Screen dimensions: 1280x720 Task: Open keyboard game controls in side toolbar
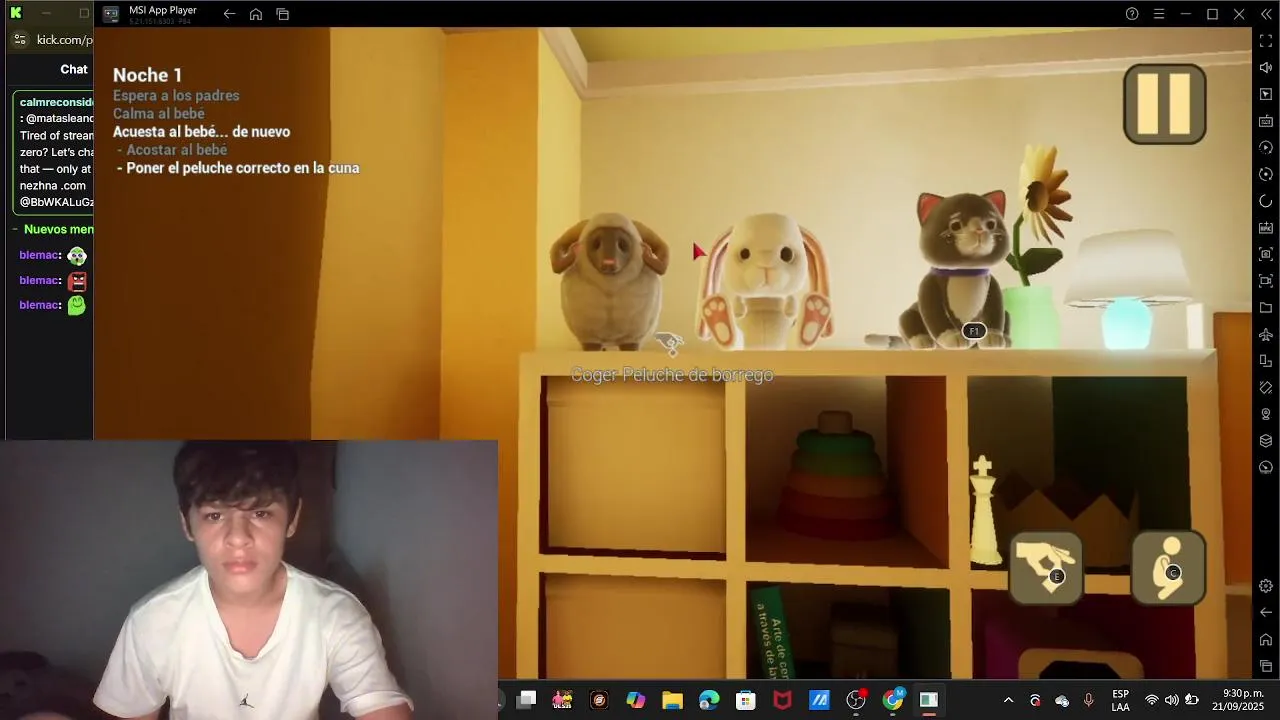pyautogui.click(x=1266, y=121)
